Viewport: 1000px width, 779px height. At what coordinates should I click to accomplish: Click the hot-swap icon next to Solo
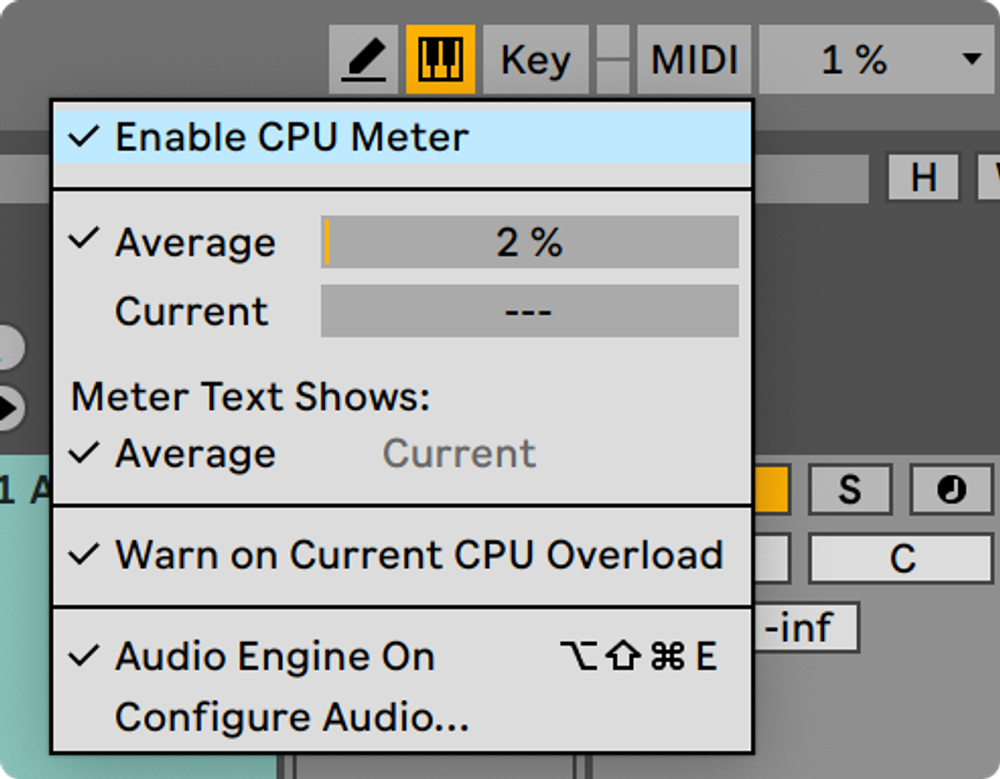pyautogui.click(x=949, y=489)
